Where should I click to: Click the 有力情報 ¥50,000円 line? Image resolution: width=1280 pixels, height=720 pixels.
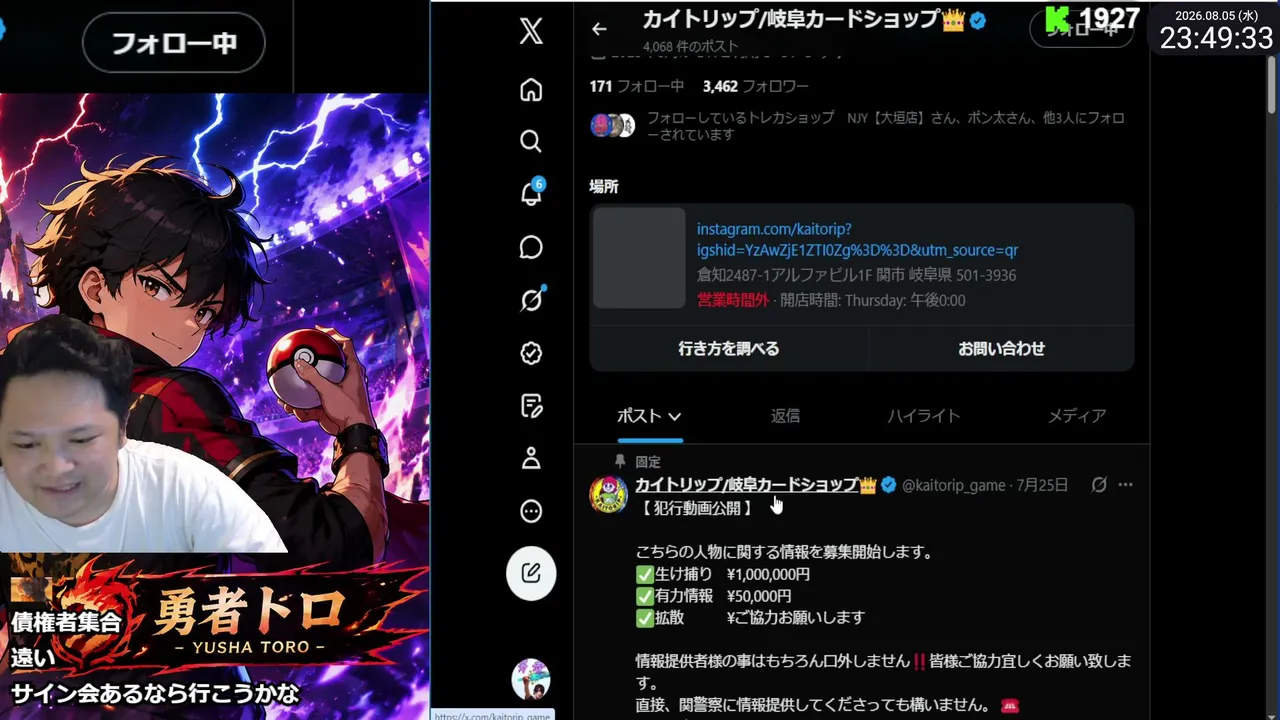coord(714,596)
